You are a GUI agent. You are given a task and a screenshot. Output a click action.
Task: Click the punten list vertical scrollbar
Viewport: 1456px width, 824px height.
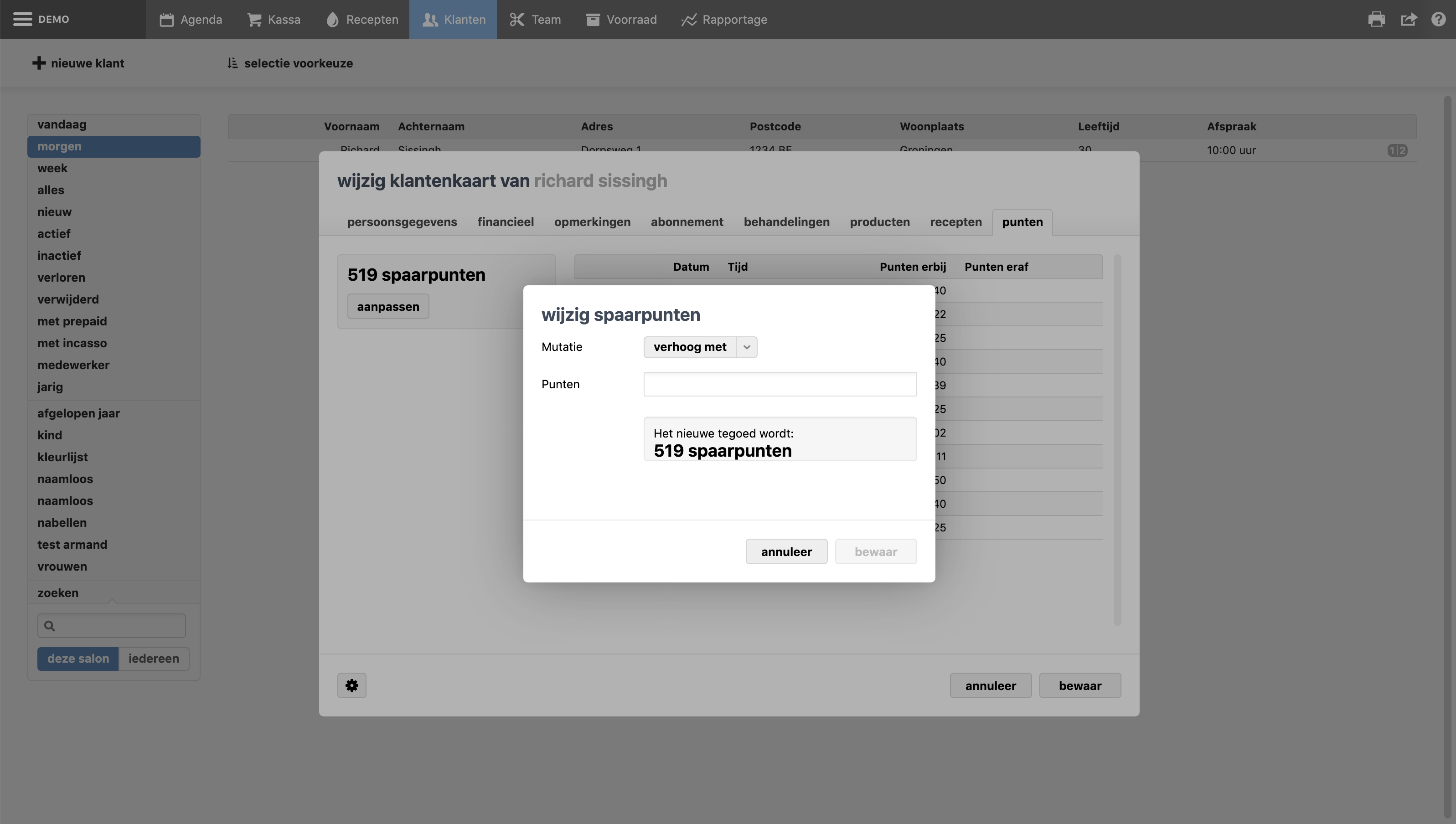pyautogui.click(x=1117, y=440)
